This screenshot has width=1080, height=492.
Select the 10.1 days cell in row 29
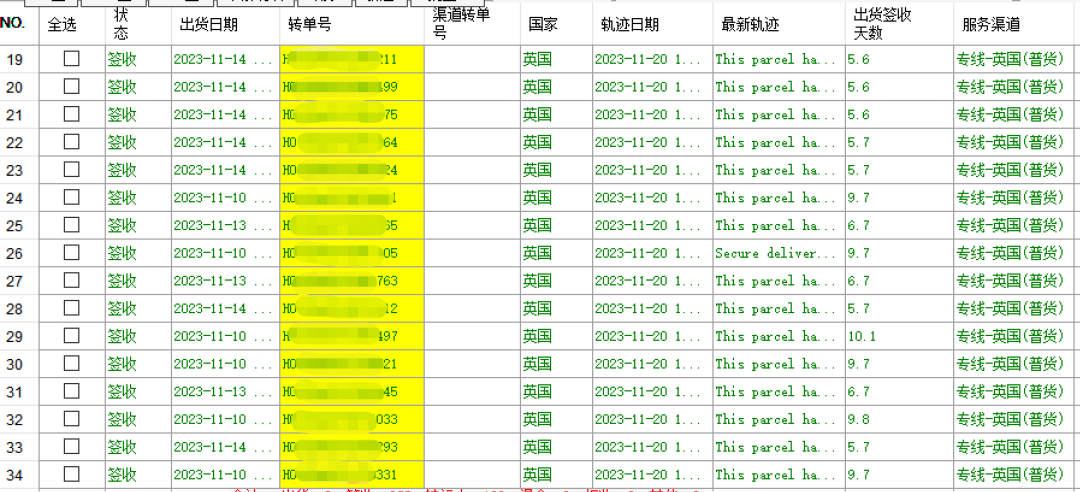[861, 336]
